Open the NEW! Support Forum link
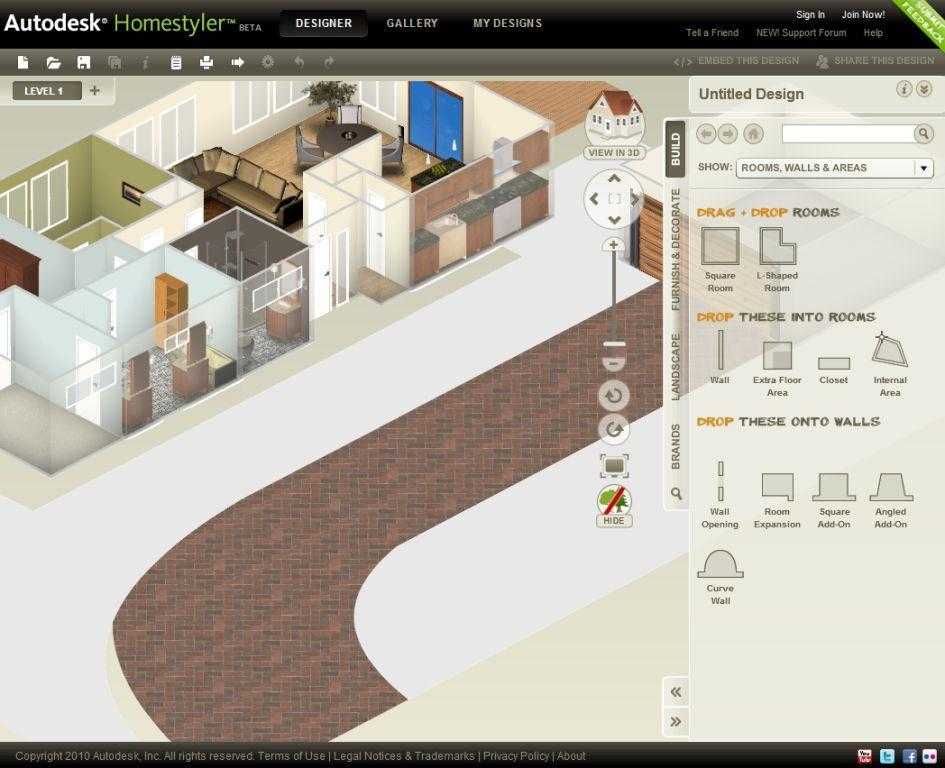 801,33
